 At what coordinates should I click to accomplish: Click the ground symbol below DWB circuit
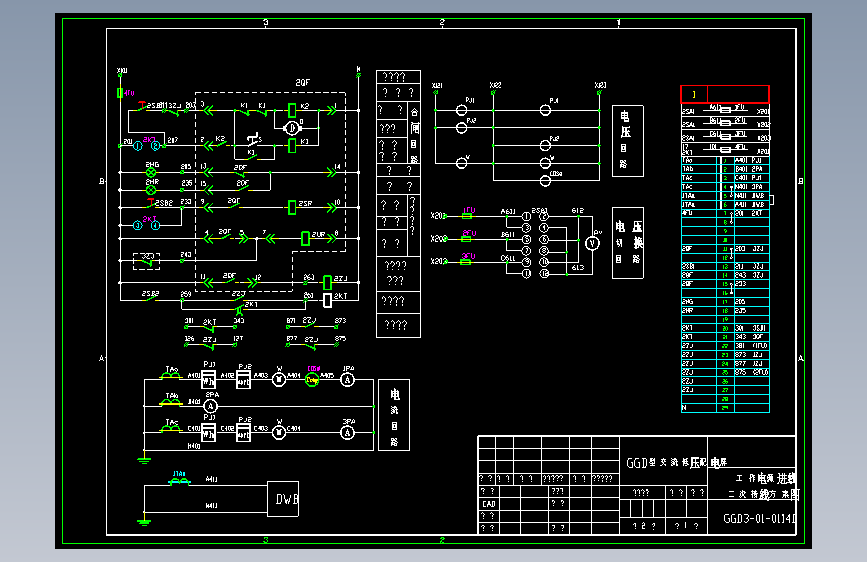[x=144, y=521]
